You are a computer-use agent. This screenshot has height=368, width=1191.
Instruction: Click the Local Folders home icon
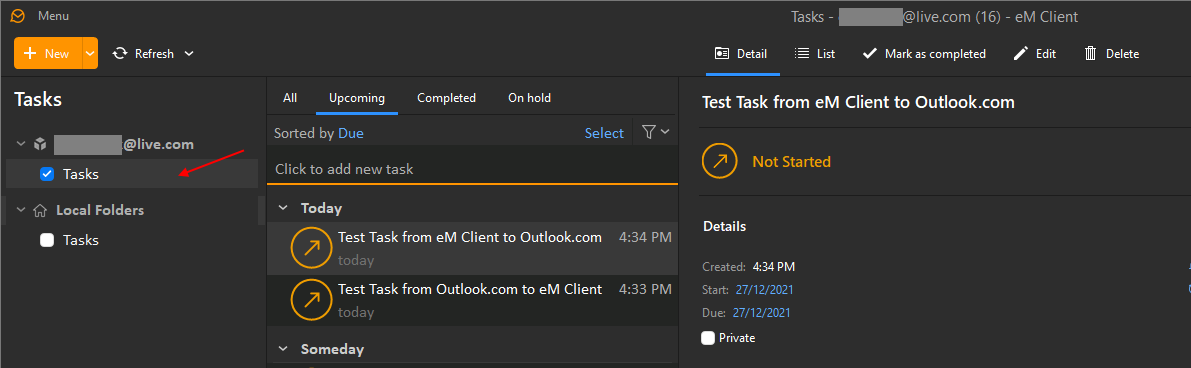coord(41,210)
